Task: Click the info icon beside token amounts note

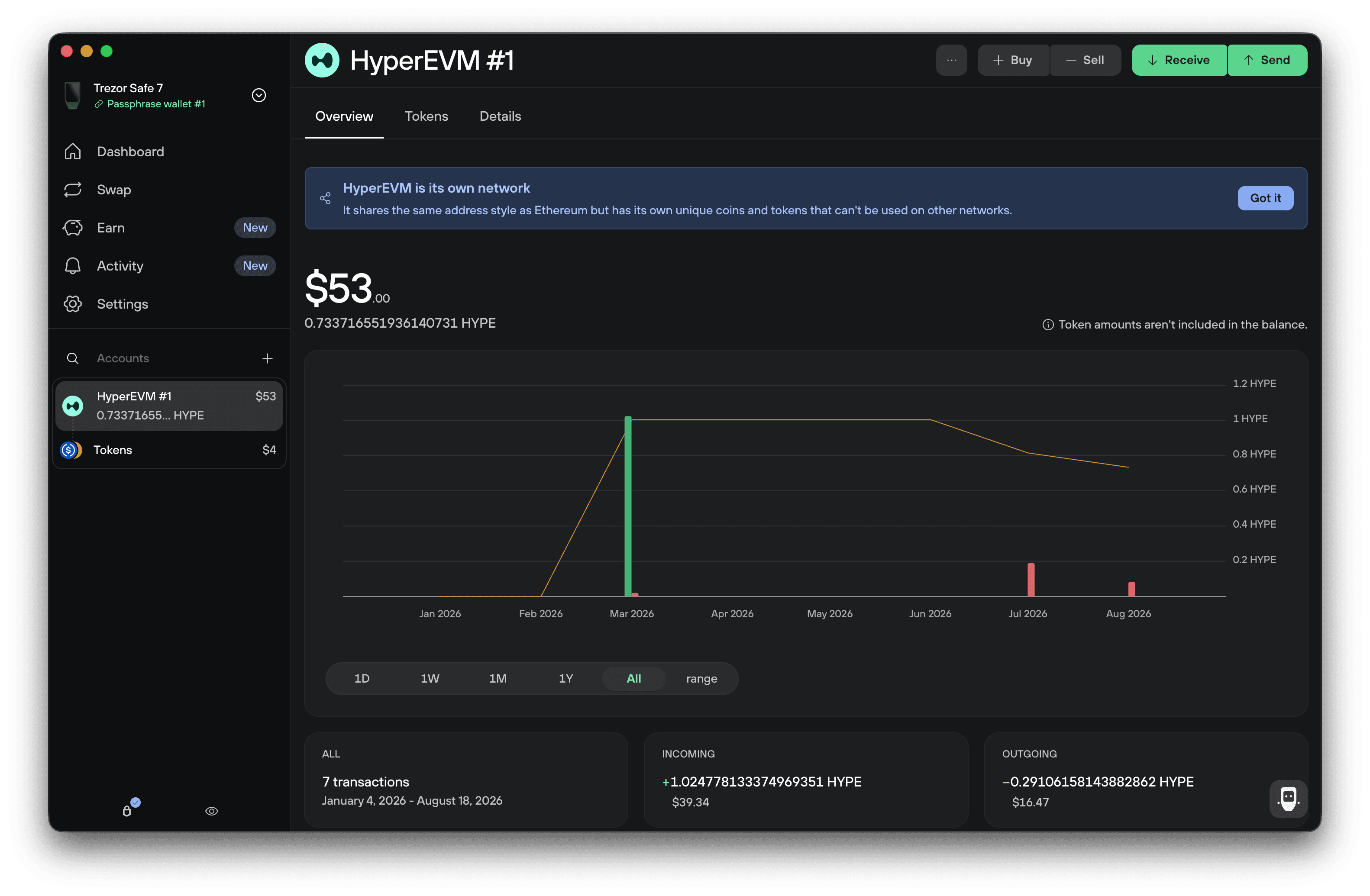Action: 1048,325
